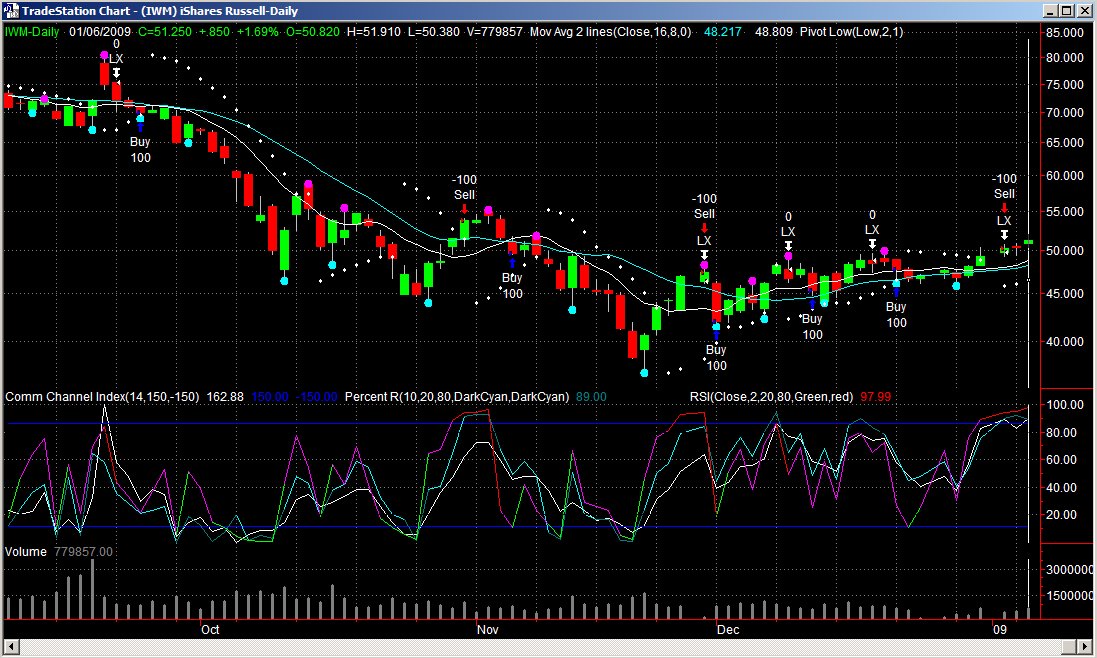Click the H=51.910 high value
Image resolution: width=1097 pixels, height=658 pixels.
[374, 32]
